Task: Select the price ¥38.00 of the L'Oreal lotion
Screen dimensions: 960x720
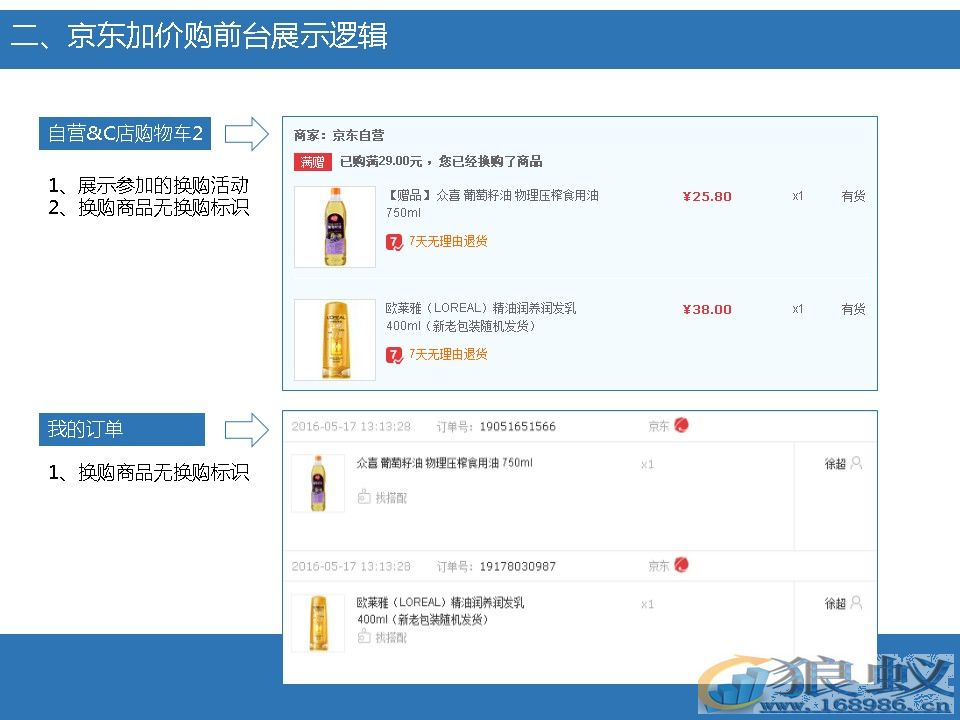Action: click(707, 310)
